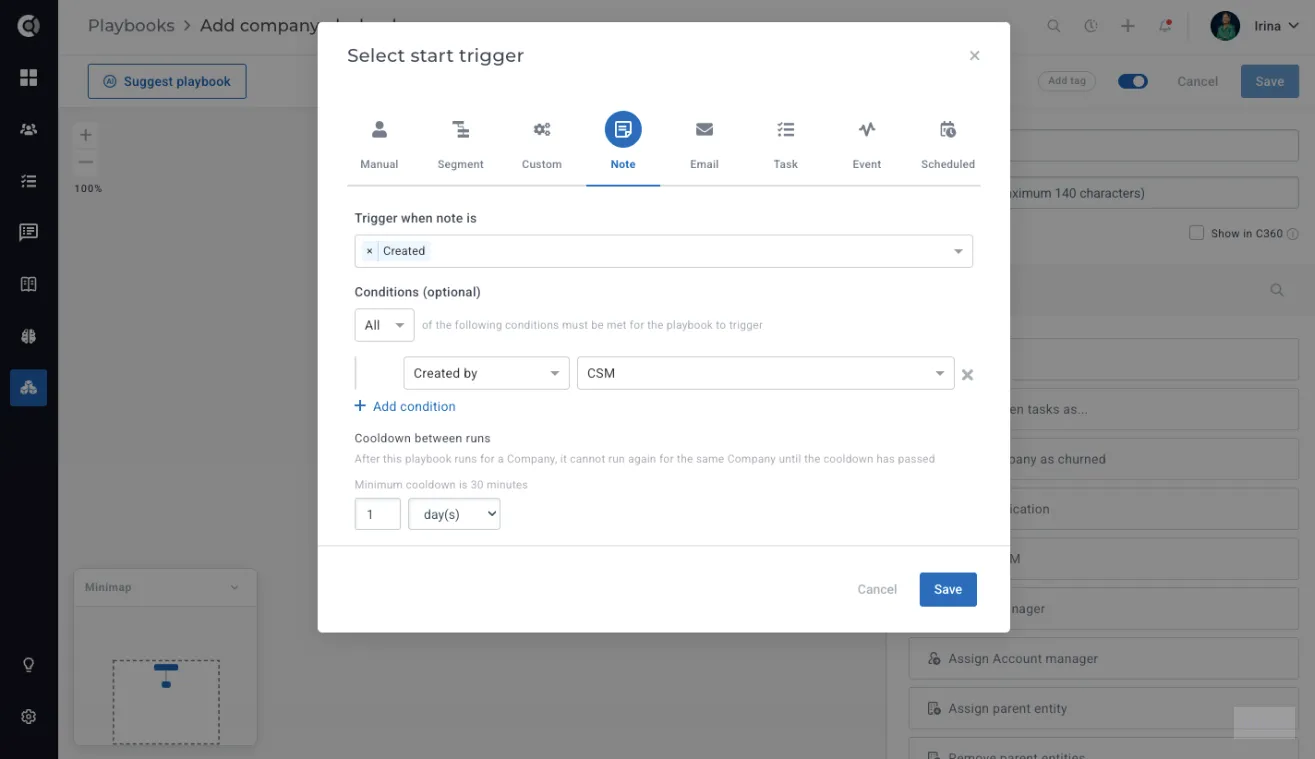Click Save in the trigger dialog
The height and width of the screenshot is (759, 1315).
click(x=948, y=589)
